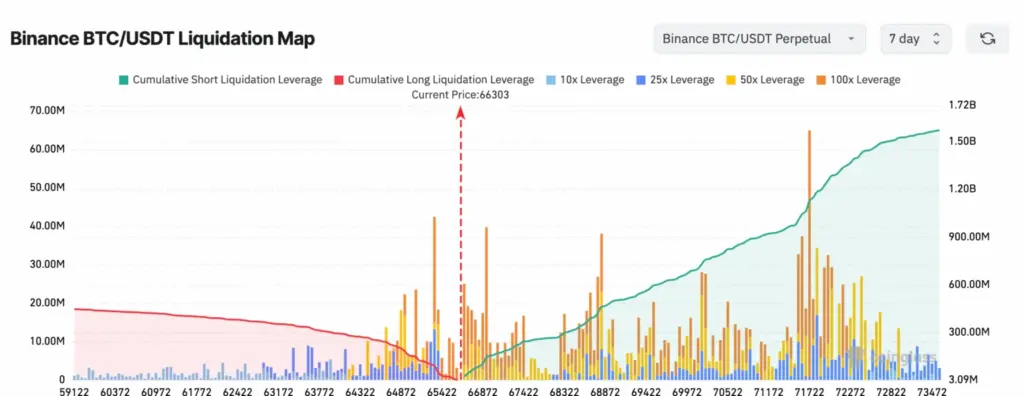
Task: Click the 20.00M left axis label
Action: click(x=46, y=303)
